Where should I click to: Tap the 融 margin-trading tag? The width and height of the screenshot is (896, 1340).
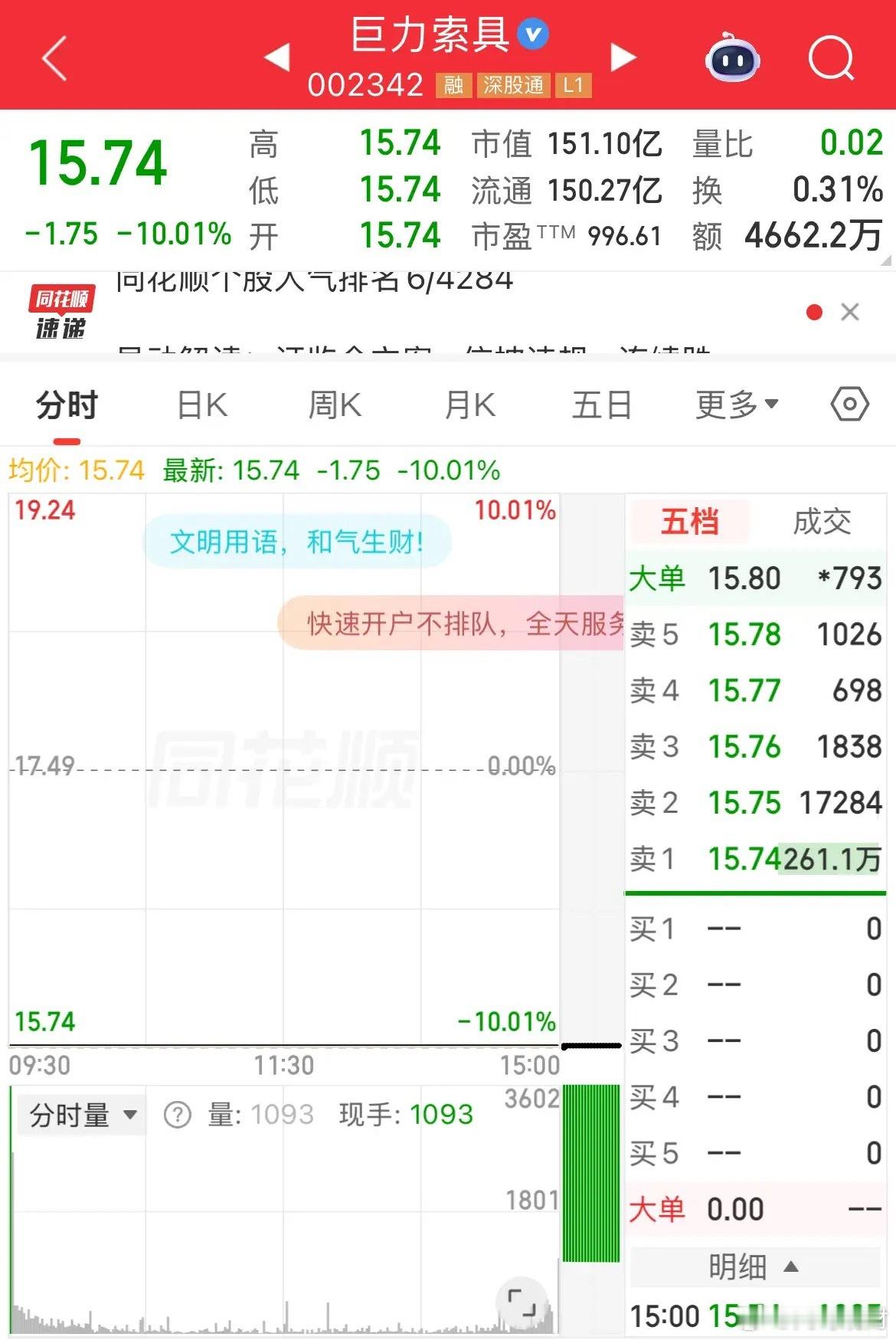453,84
